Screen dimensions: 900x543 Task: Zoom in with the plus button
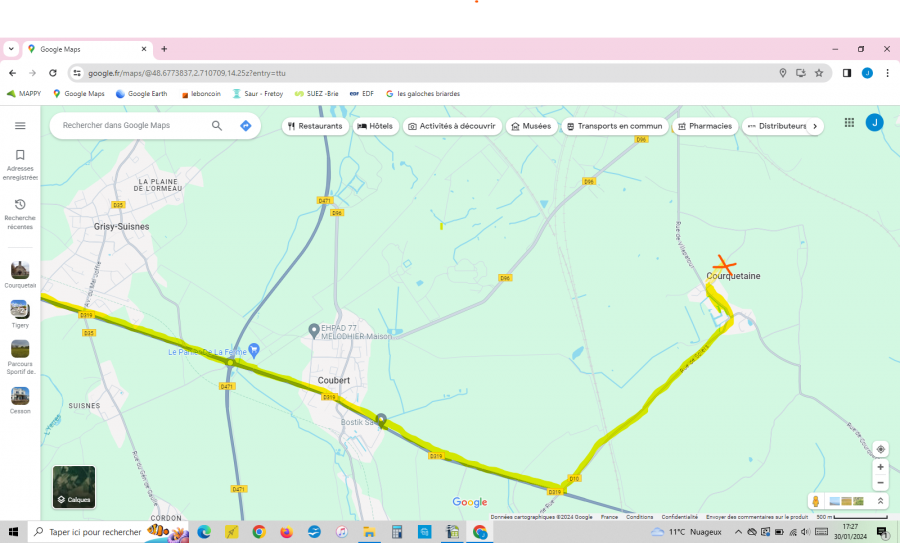(880, 467)
